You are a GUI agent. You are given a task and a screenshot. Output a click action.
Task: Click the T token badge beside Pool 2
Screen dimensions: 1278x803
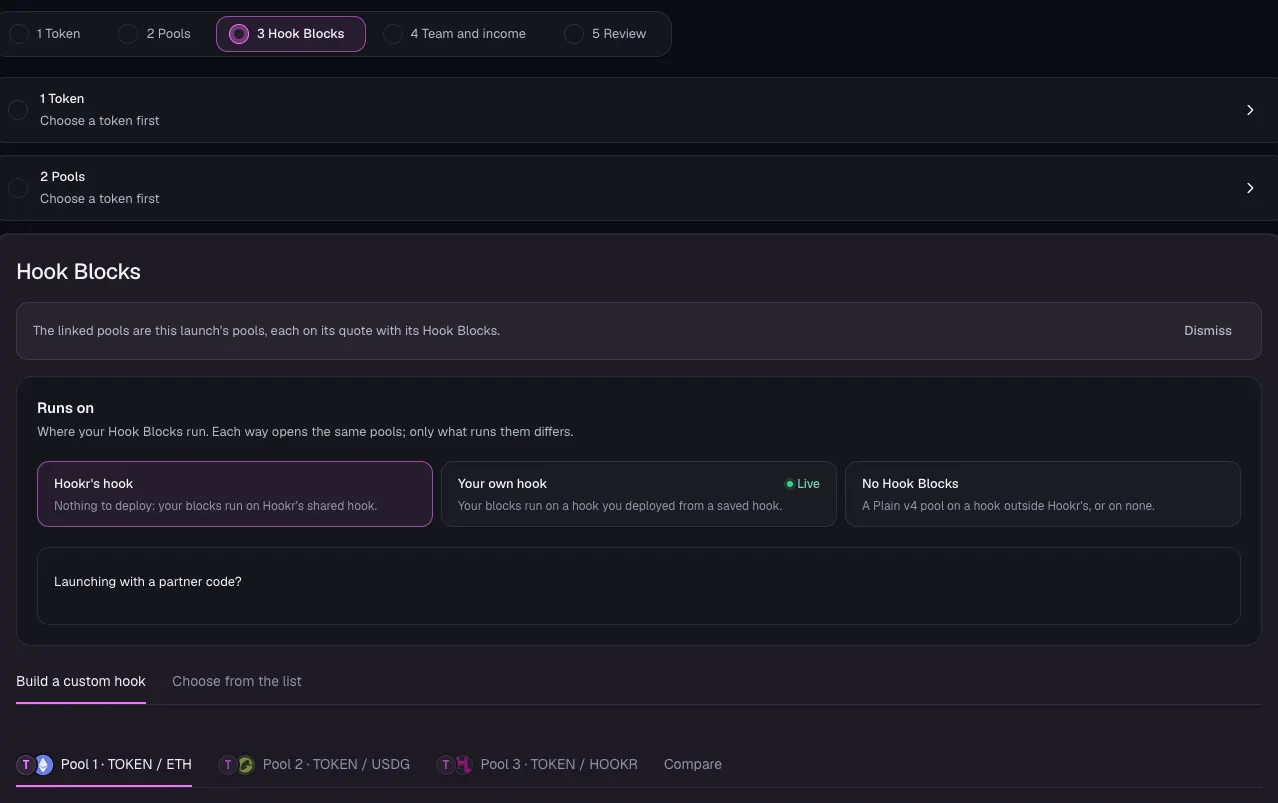click(x=228, y=765)
